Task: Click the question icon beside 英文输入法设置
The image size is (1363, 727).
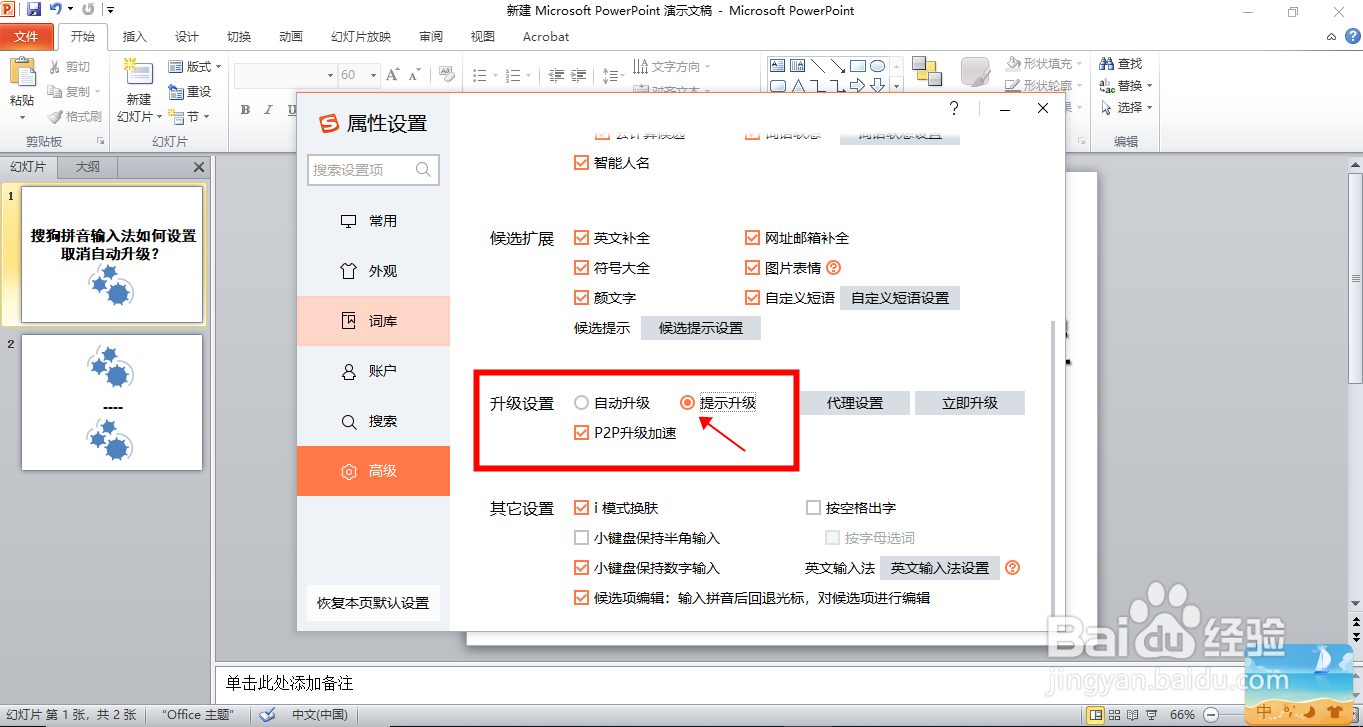Action: (1012, 568)
